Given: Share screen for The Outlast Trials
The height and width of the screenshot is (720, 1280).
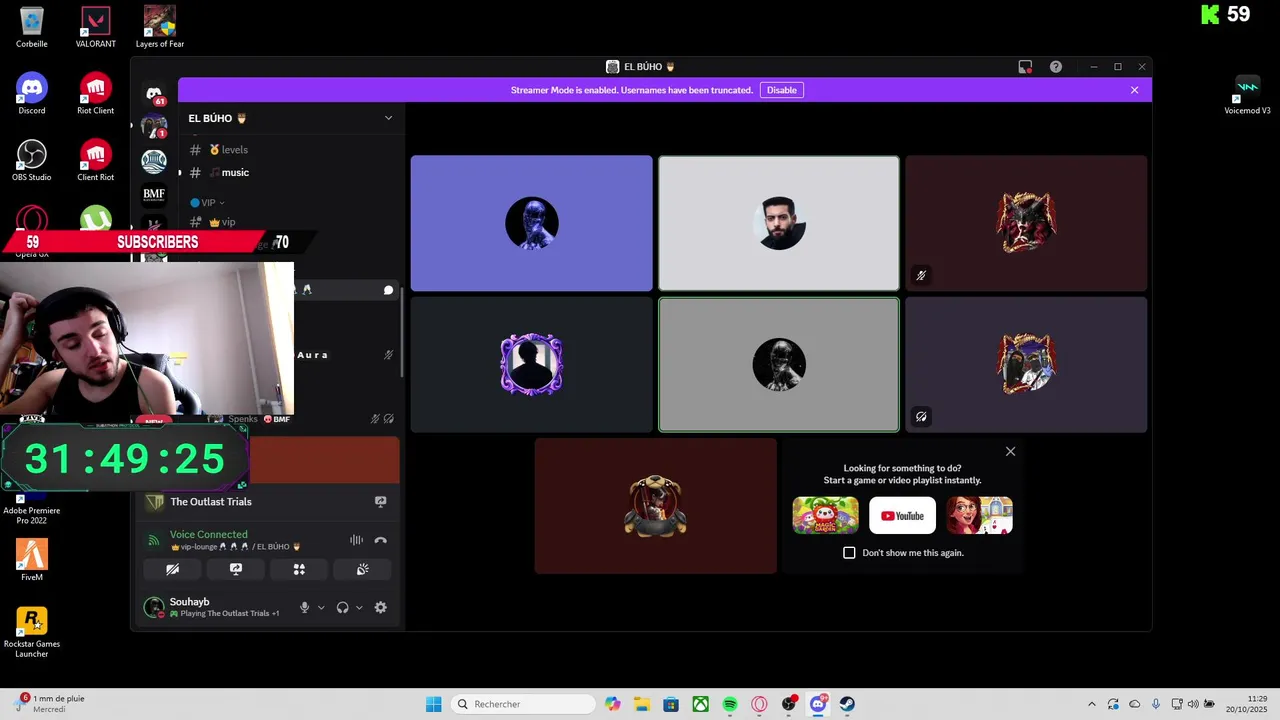Looking at the screenshot, I should [380, 502].
